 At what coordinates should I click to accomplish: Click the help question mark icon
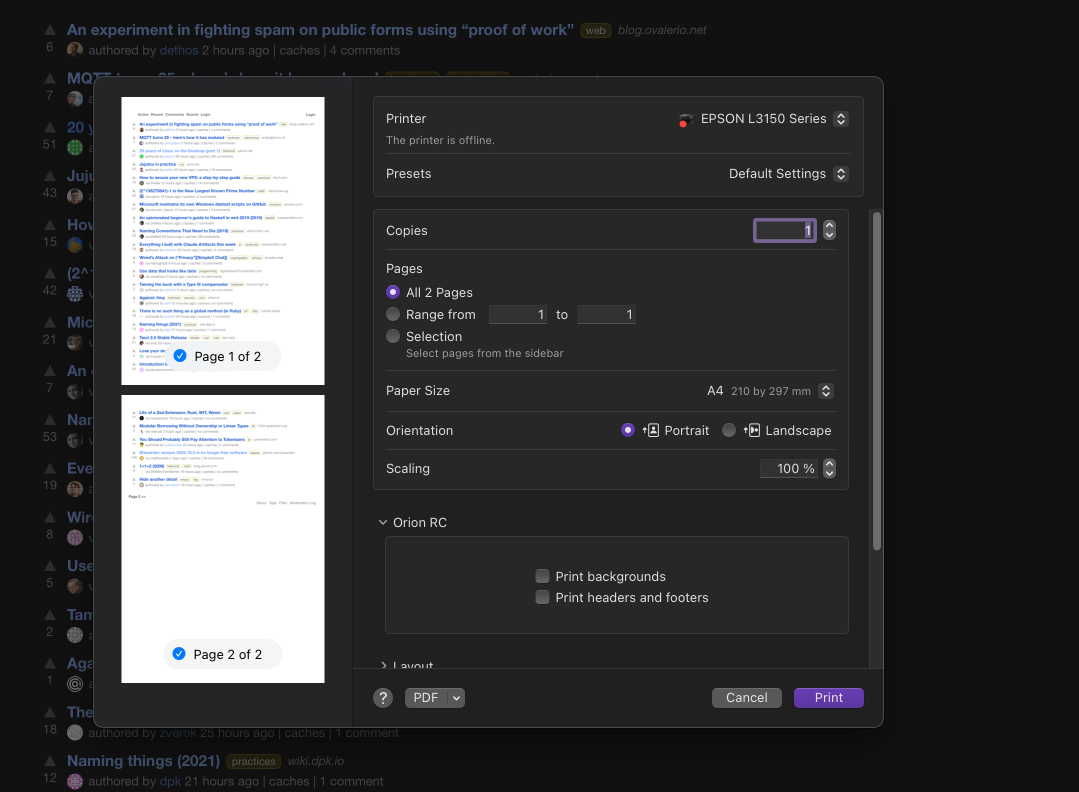(x=383, y=697)
